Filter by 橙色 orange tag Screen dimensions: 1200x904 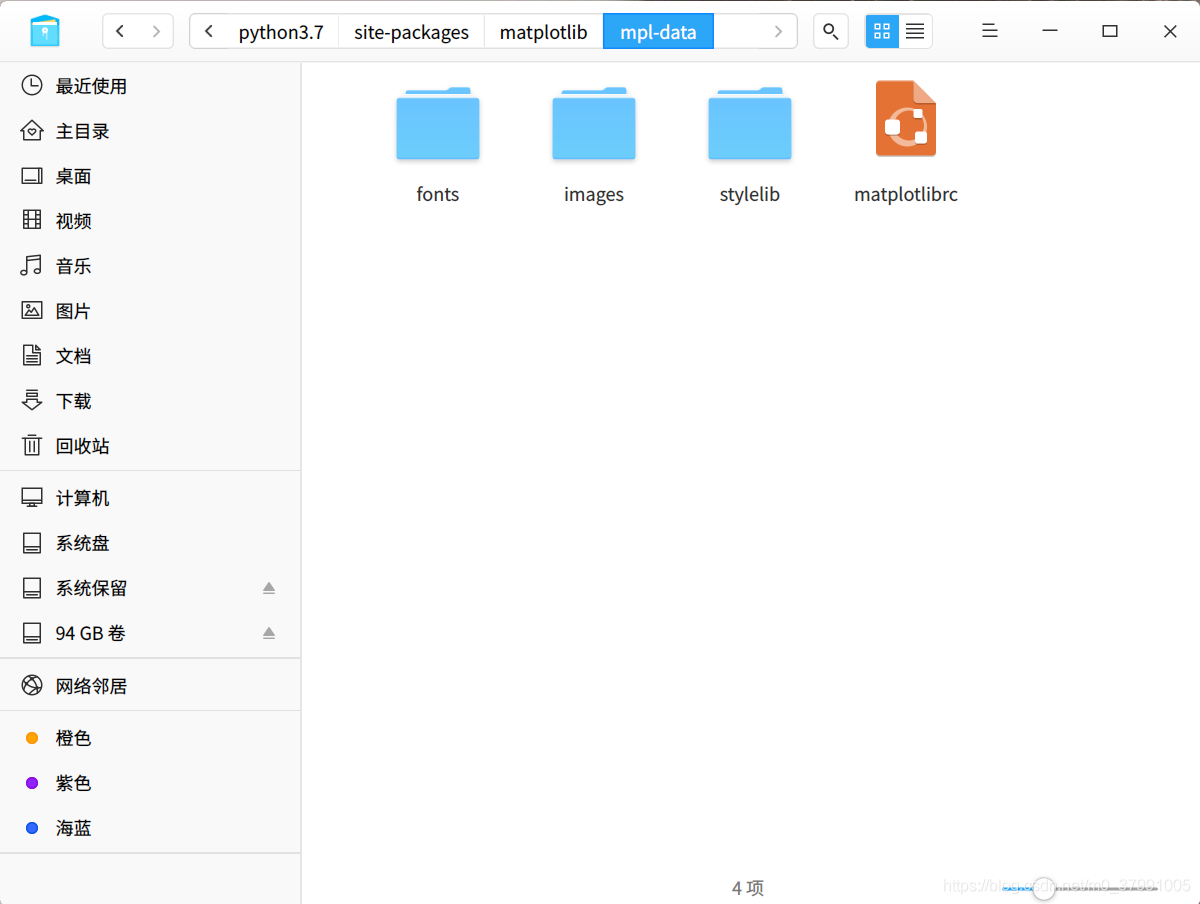click(x=150, y=738)
